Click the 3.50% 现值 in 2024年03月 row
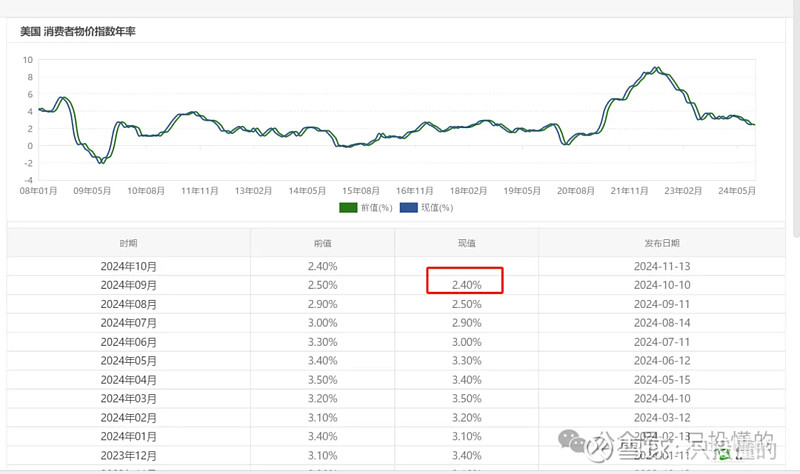The height and width of the screenshot is (474, 800). coord(466,398)
